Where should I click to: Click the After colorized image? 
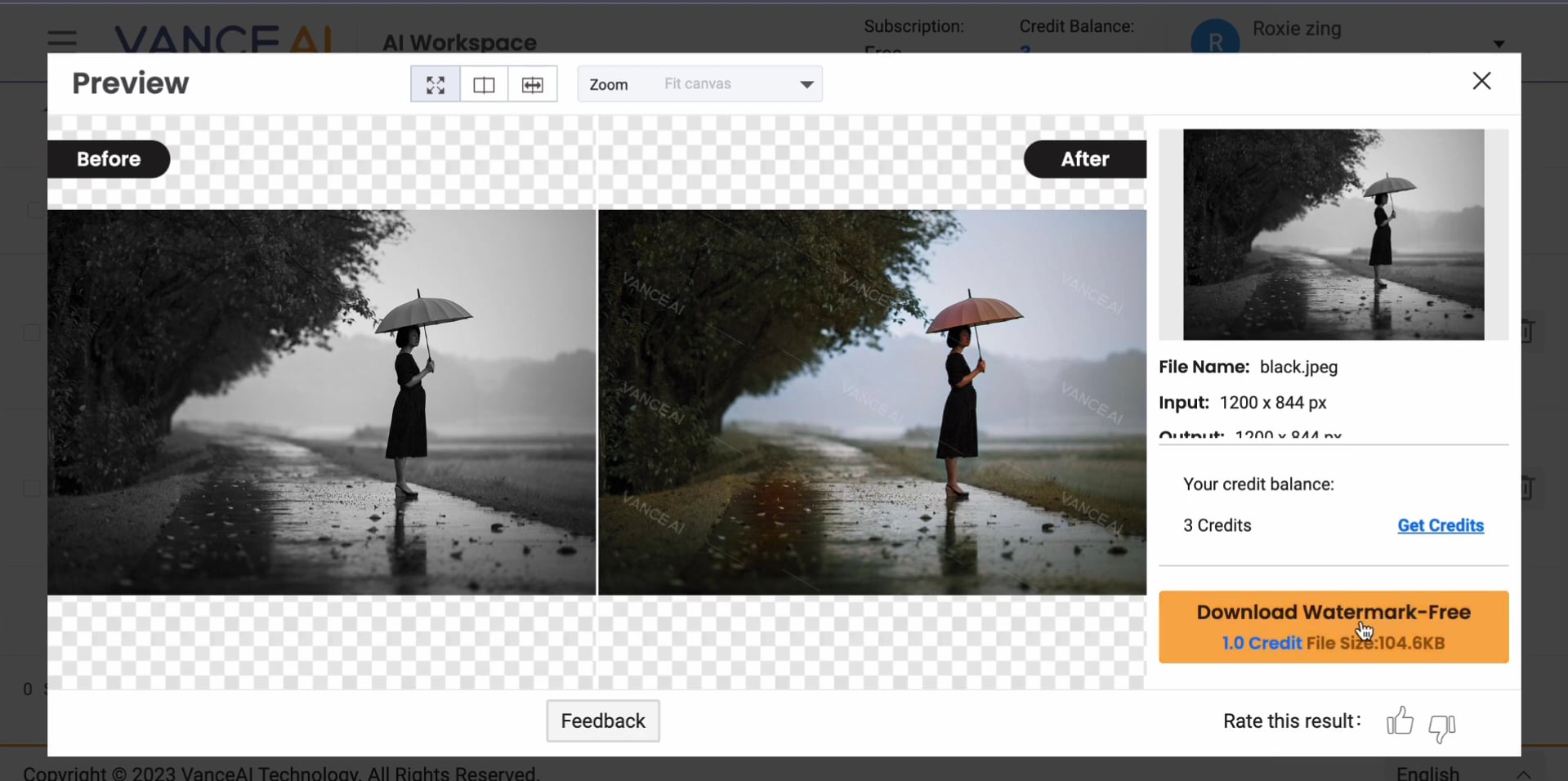coord(873,402)
